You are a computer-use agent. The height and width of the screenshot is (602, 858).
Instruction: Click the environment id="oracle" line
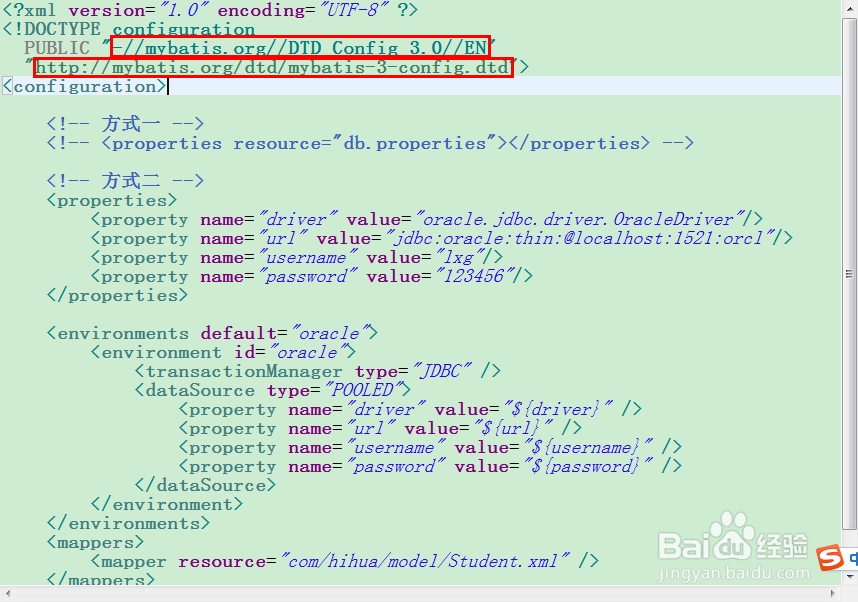223,352
